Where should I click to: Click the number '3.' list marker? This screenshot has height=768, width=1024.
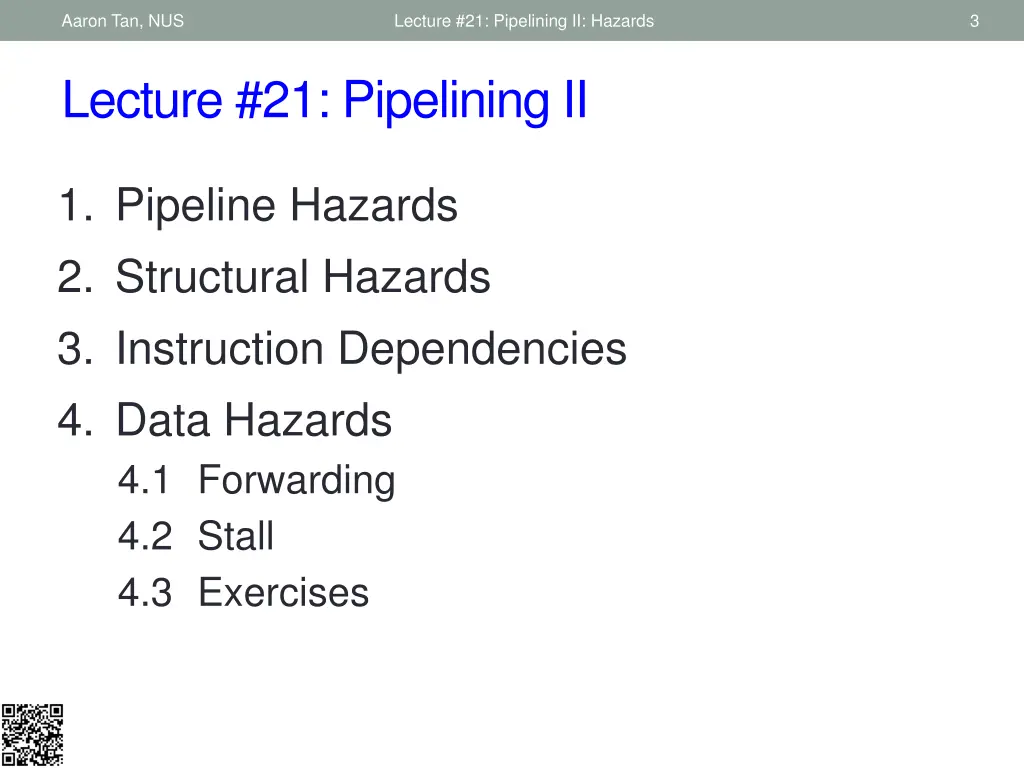tap(76, 349)
